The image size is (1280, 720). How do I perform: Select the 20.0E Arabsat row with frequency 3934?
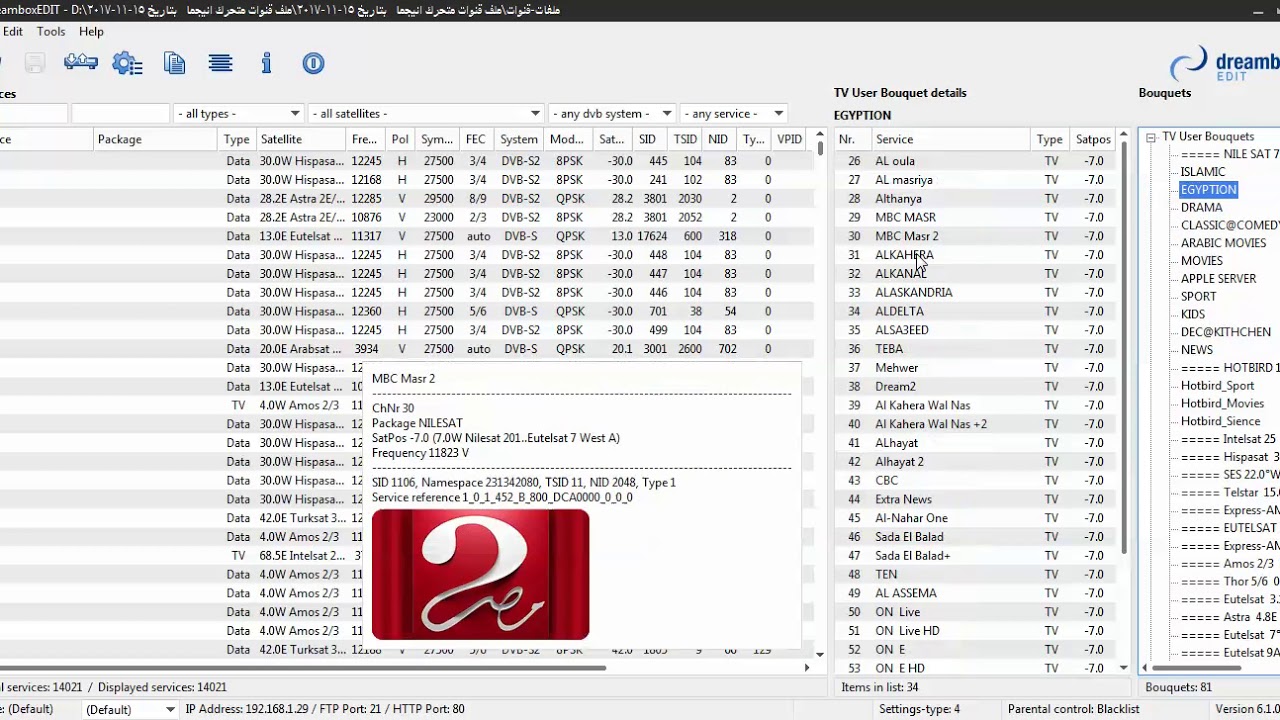pos(405,349)
